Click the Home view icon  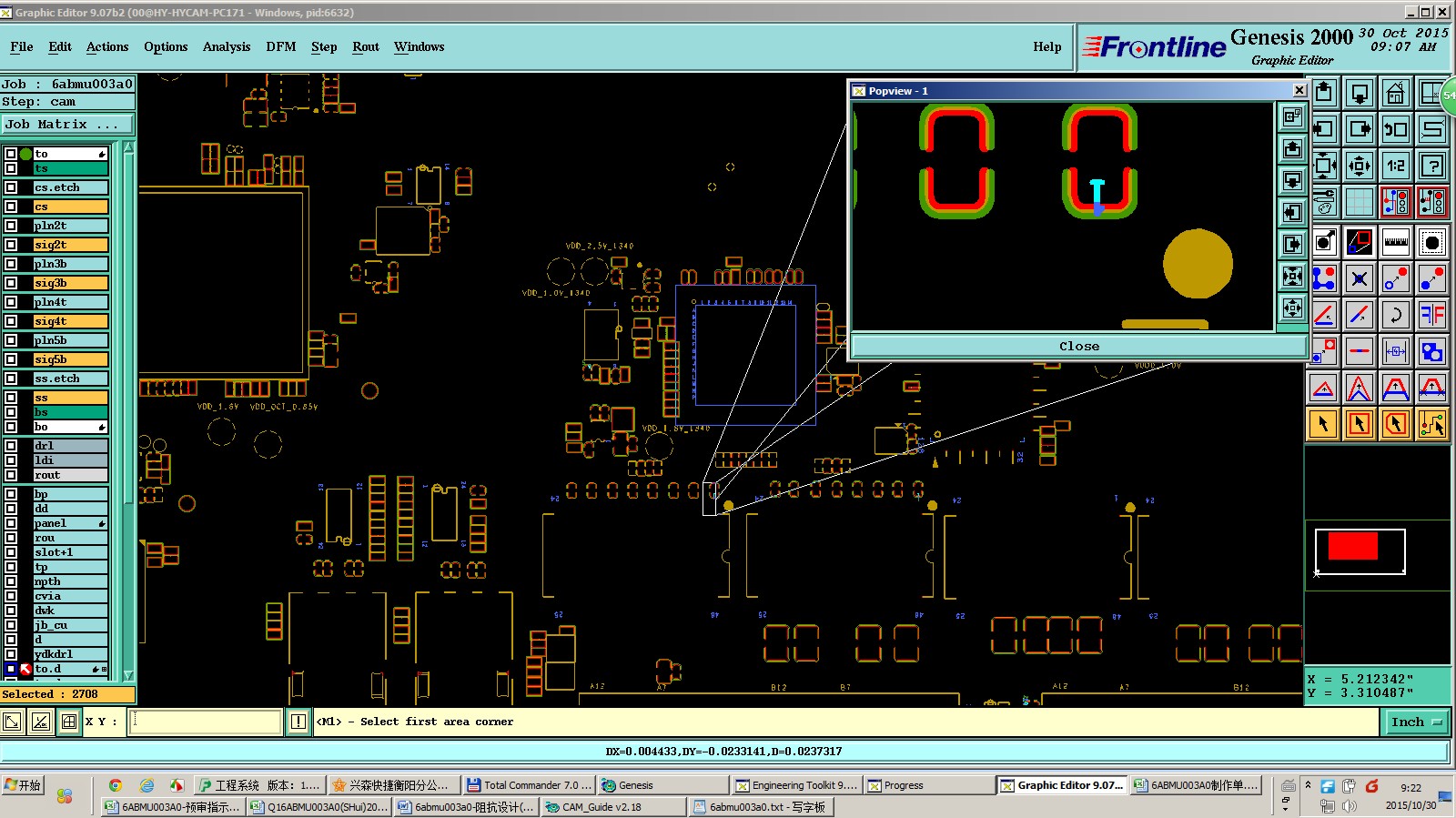coord(1396,93)
